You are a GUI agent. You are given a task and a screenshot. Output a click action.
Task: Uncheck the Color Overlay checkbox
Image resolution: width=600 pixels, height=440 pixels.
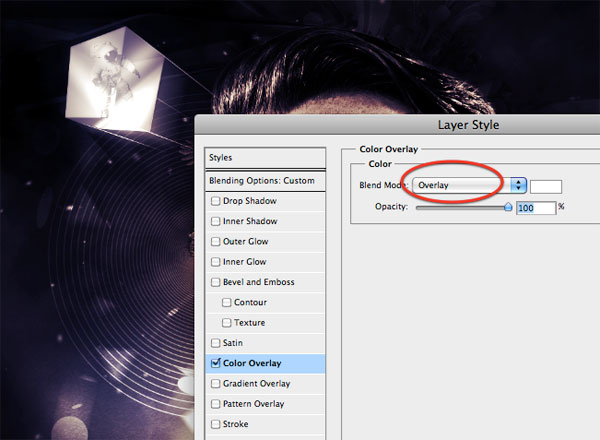pos(216,363)
